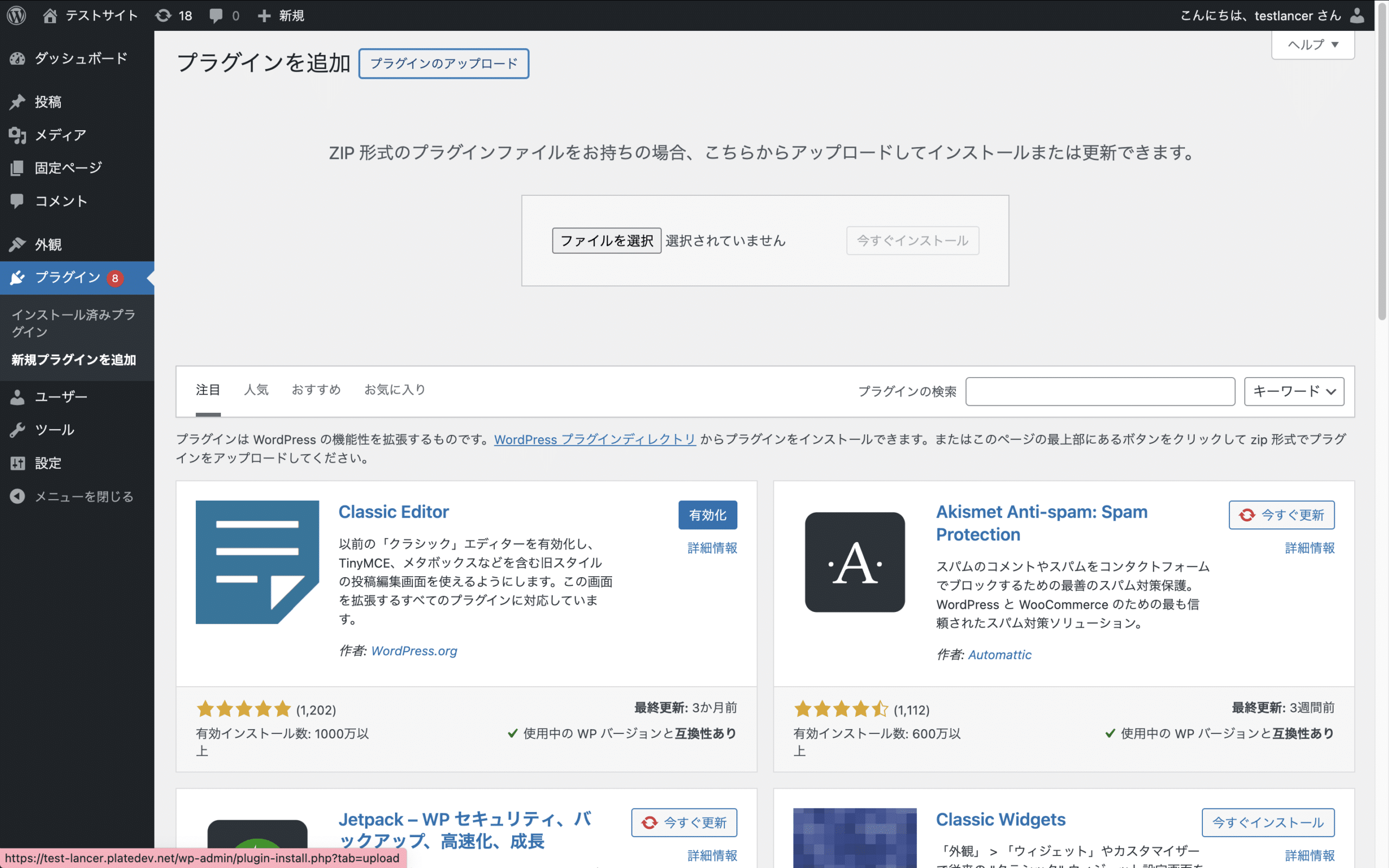This screenshot has height=868, width=1389.
Task: Activate Classic Editor with 有効化 button
Action: pyautogui.click(x=708, y=515)
